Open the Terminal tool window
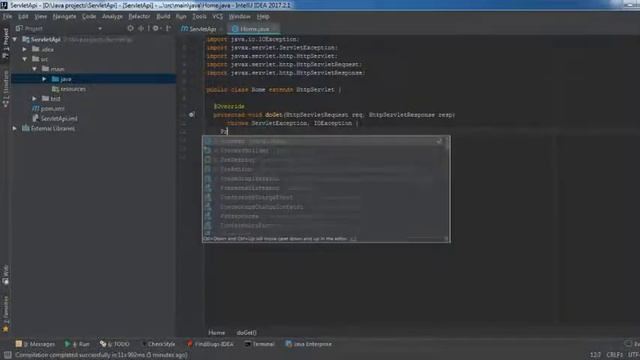 pos(260,344)
